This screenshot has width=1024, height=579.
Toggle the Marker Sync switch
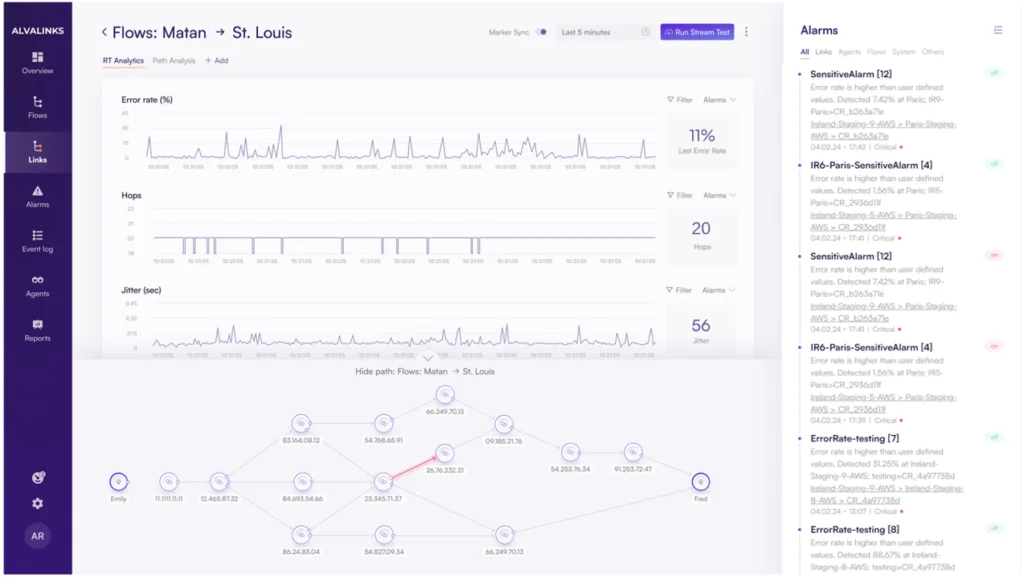point(541,32)
